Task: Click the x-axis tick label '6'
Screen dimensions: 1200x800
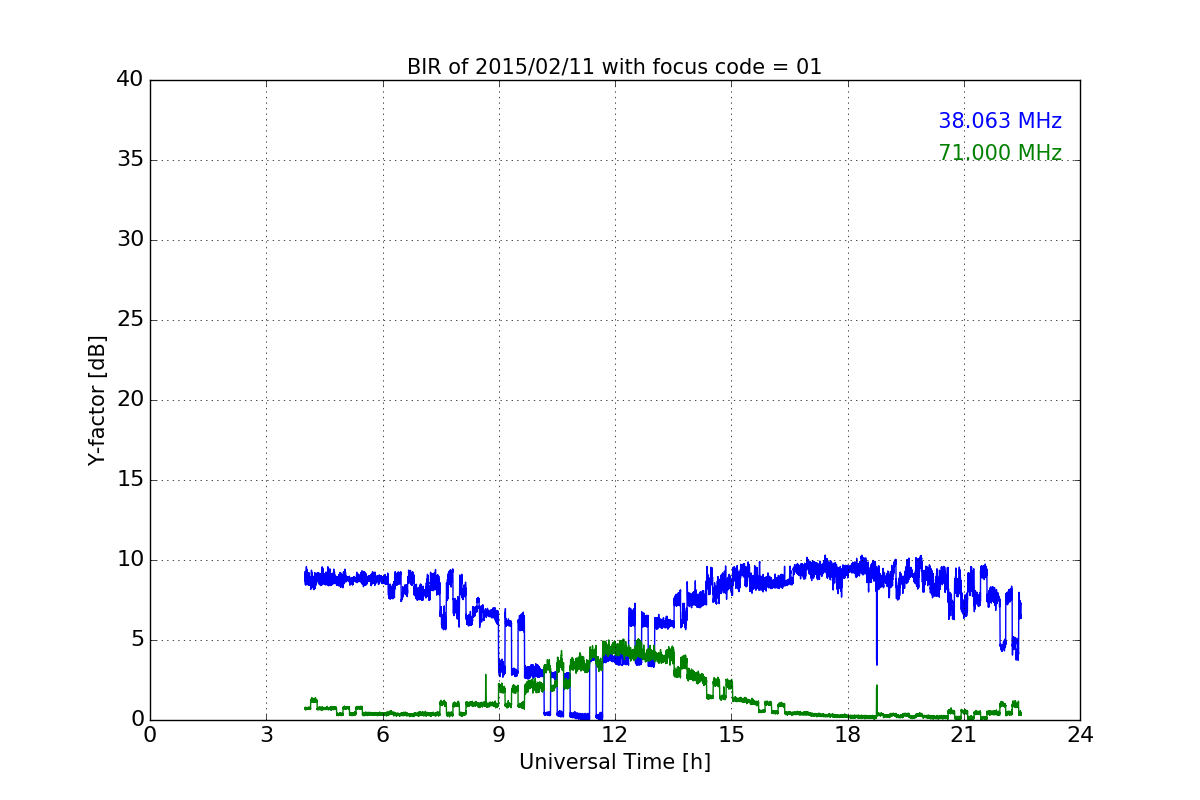Action: [382, 734]
